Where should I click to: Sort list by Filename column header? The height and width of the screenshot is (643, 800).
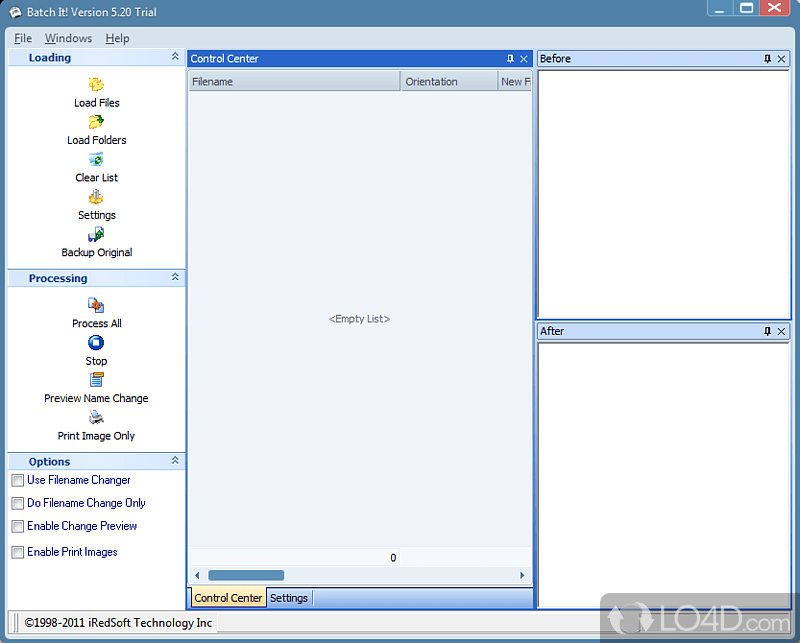(294, 82)
